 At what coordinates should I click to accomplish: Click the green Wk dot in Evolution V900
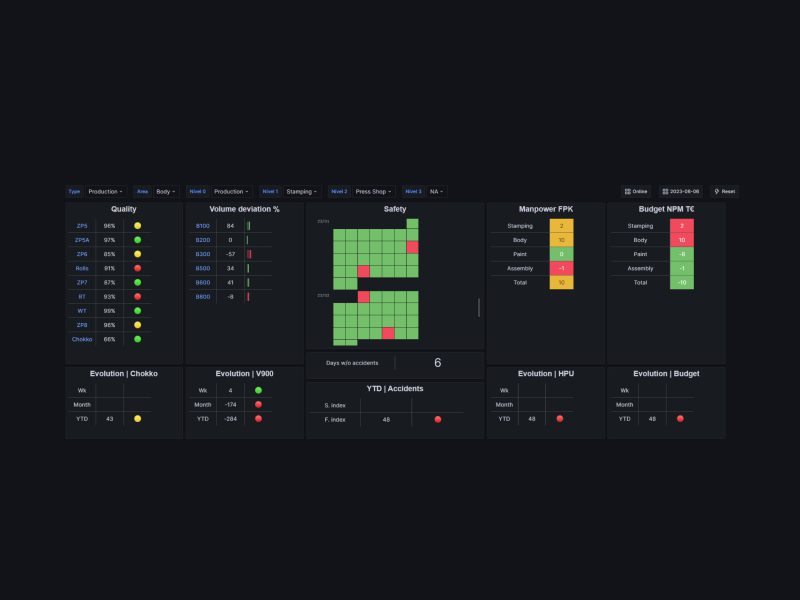click(x=258, y=390)
